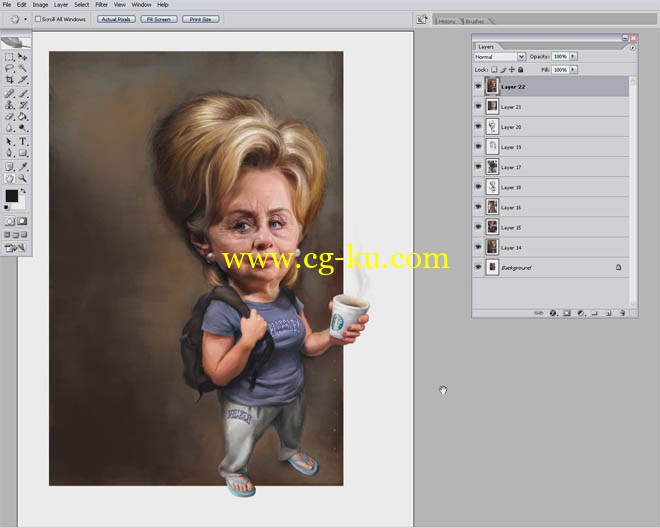Open the Filter menu
The width and height of the screenshot is (660, 528).
pyautogui.click(x=101, y=5)
